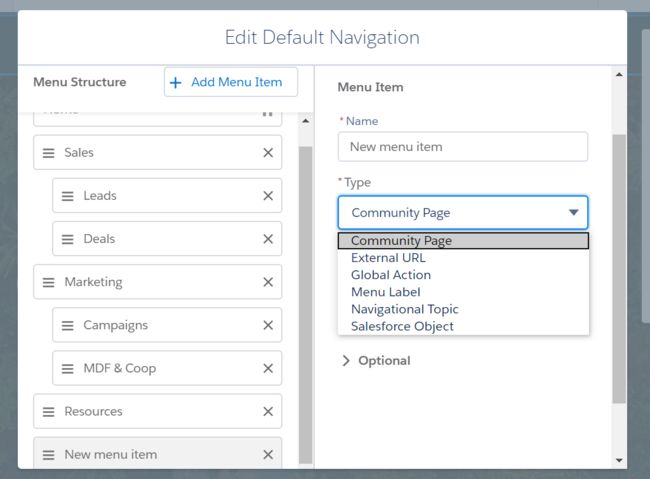Choose Salesforce Object option
This screenshot has height=479, width=650.
coord(463,326)
